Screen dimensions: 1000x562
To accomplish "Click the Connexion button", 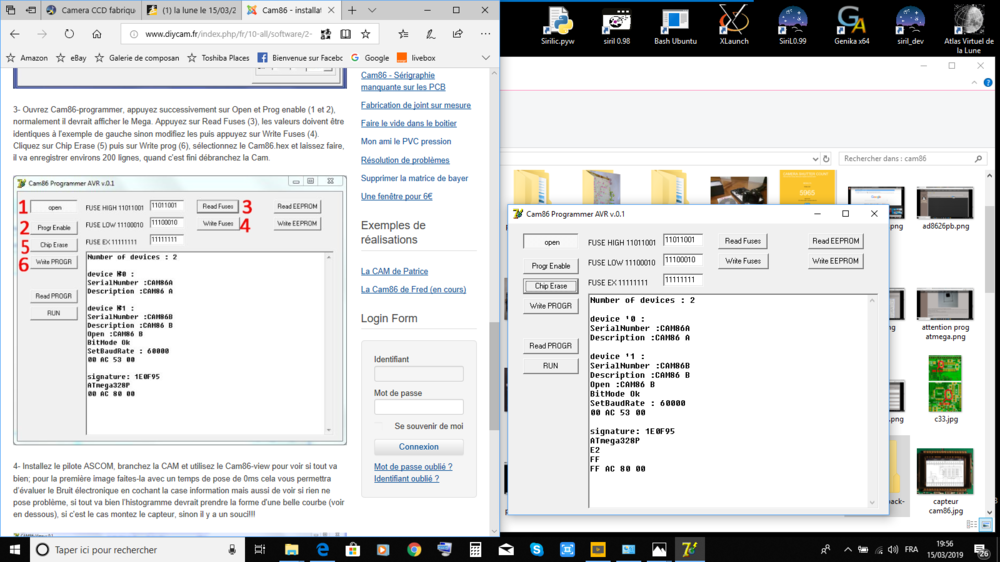I will (418, 447).
